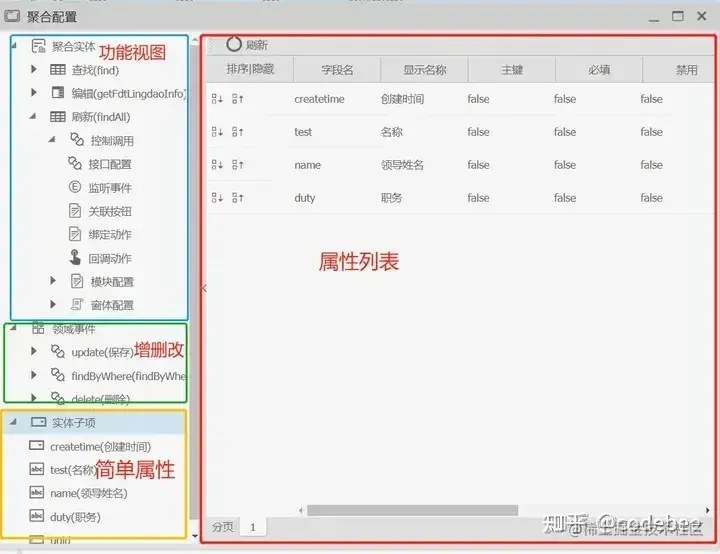Image resolution: width=720 pixels, height=554 pixels.
Task: Click the table's left scroll arrow
Action: (301, 510)
